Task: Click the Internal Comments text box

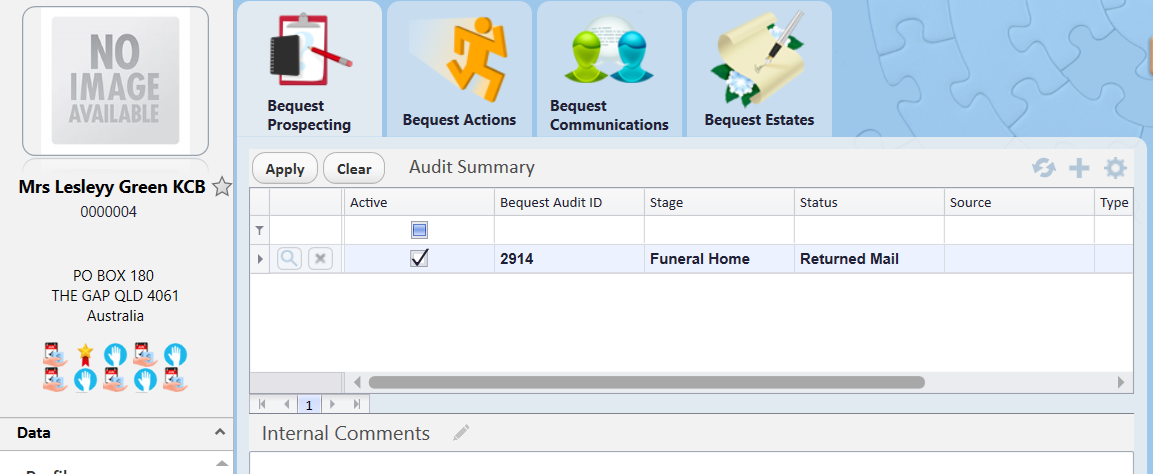Action: (691, 463)
